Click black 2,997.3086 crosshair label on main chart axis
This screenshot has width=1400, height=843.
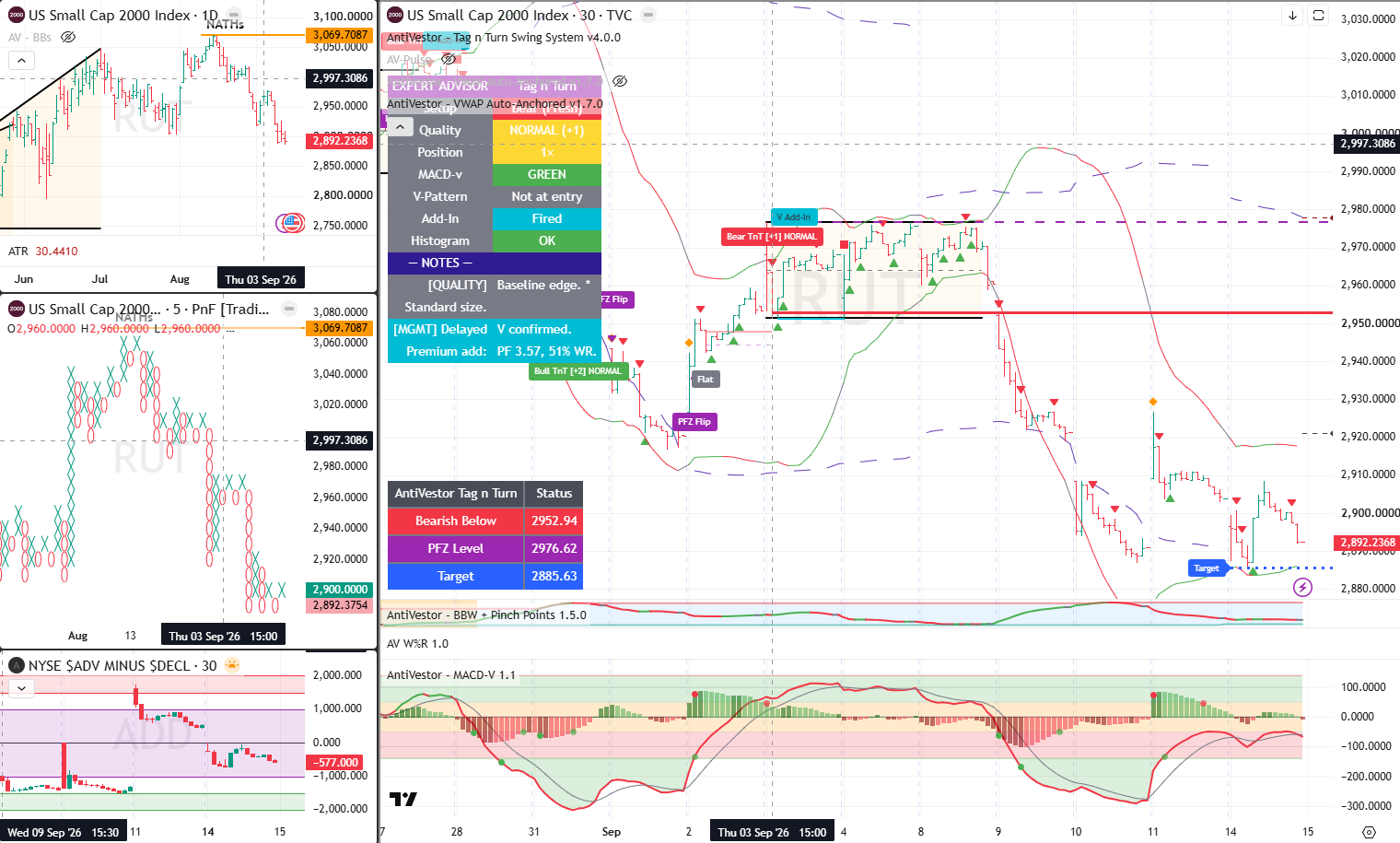tap(1367, 144)
